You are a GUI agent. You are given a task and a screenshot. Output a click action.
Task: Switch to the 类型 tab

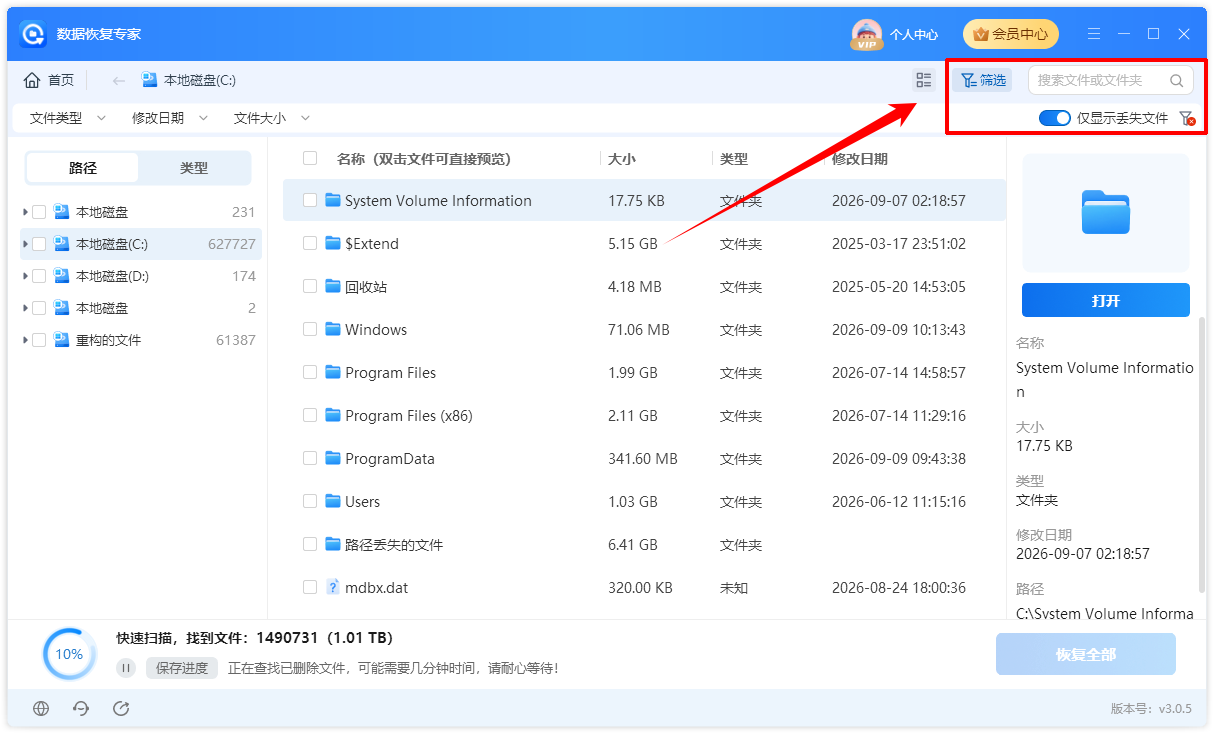[x=194, y=168]
